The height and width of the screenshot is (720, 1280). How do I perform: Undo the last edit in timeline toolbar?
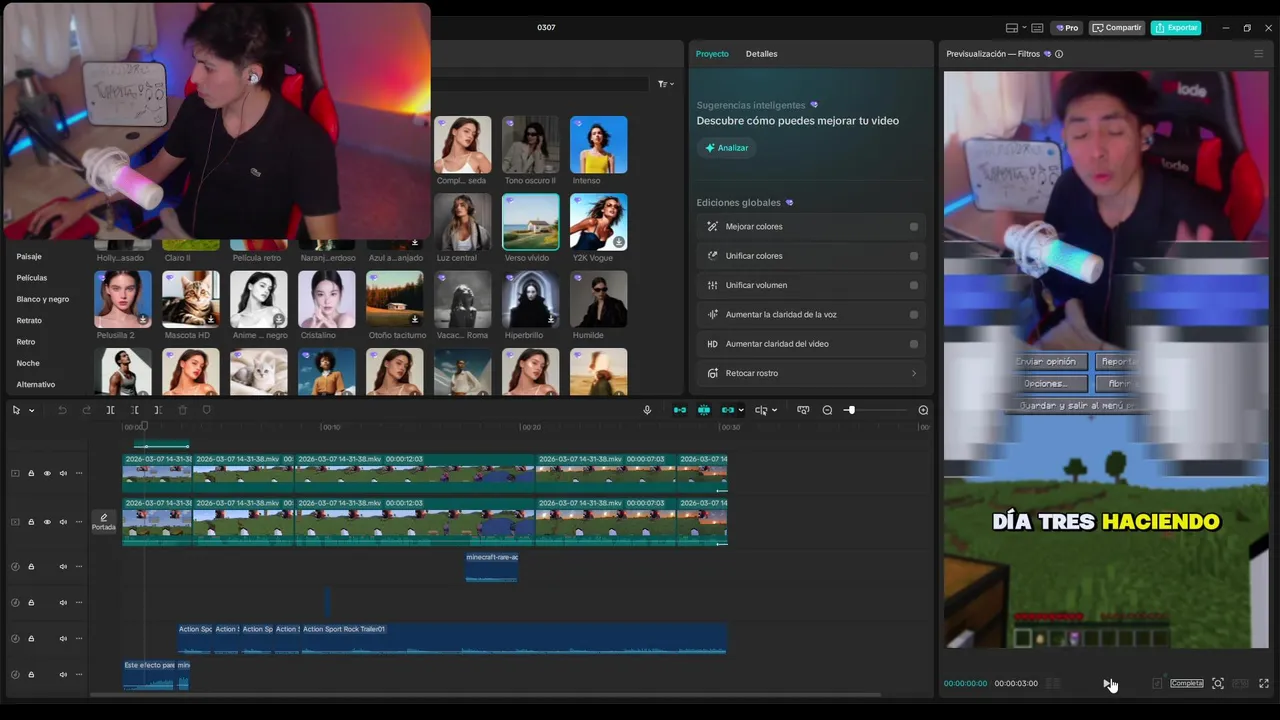click(x=62, y=410)
